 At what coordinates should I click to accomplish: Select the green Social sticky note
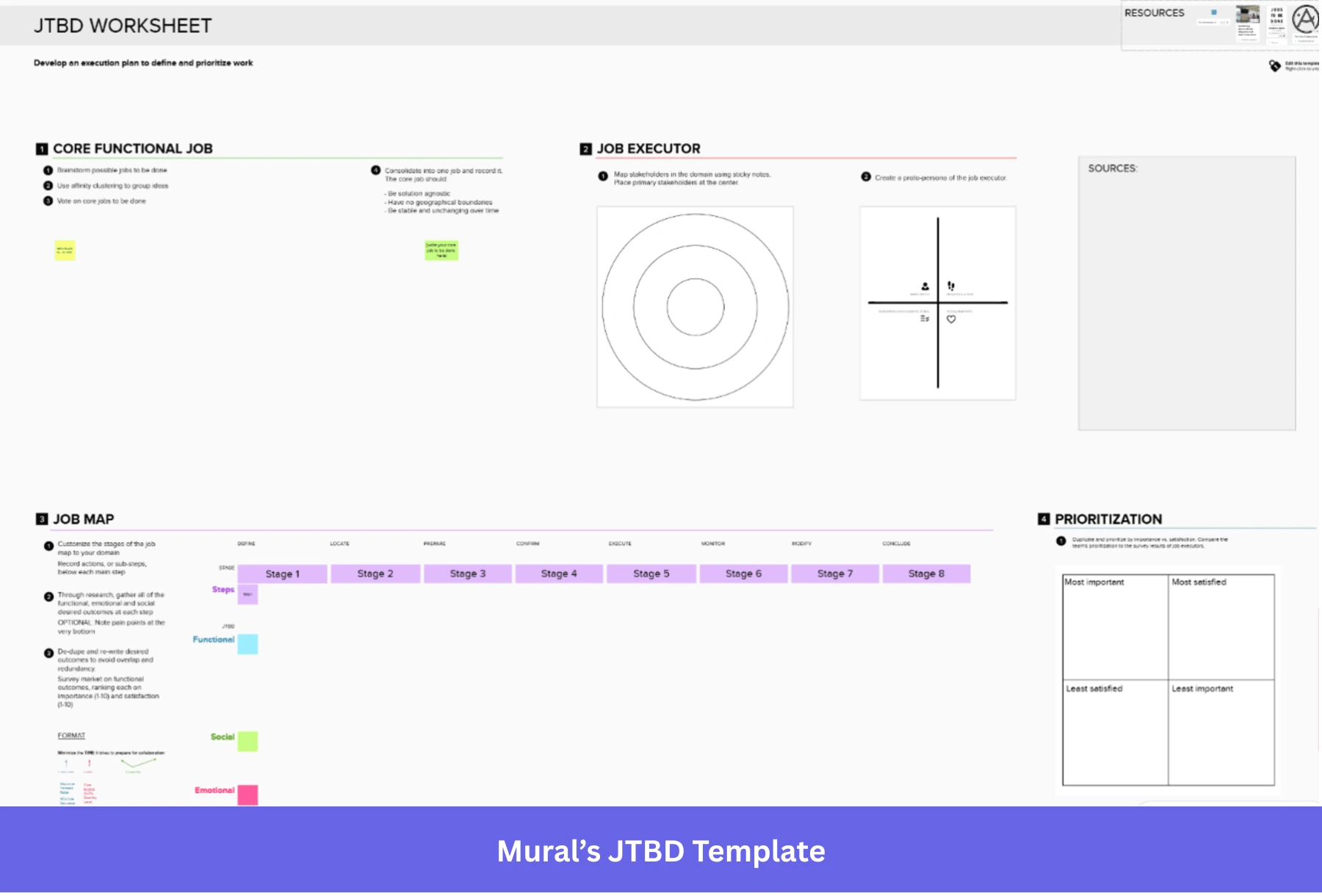point(248,741)
